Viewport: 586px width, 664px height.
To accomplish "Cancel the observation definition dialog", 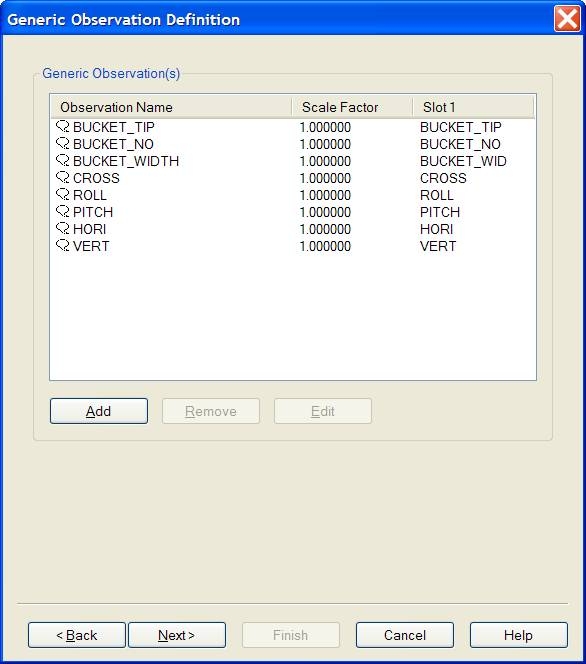I will [x=405, y=635].
